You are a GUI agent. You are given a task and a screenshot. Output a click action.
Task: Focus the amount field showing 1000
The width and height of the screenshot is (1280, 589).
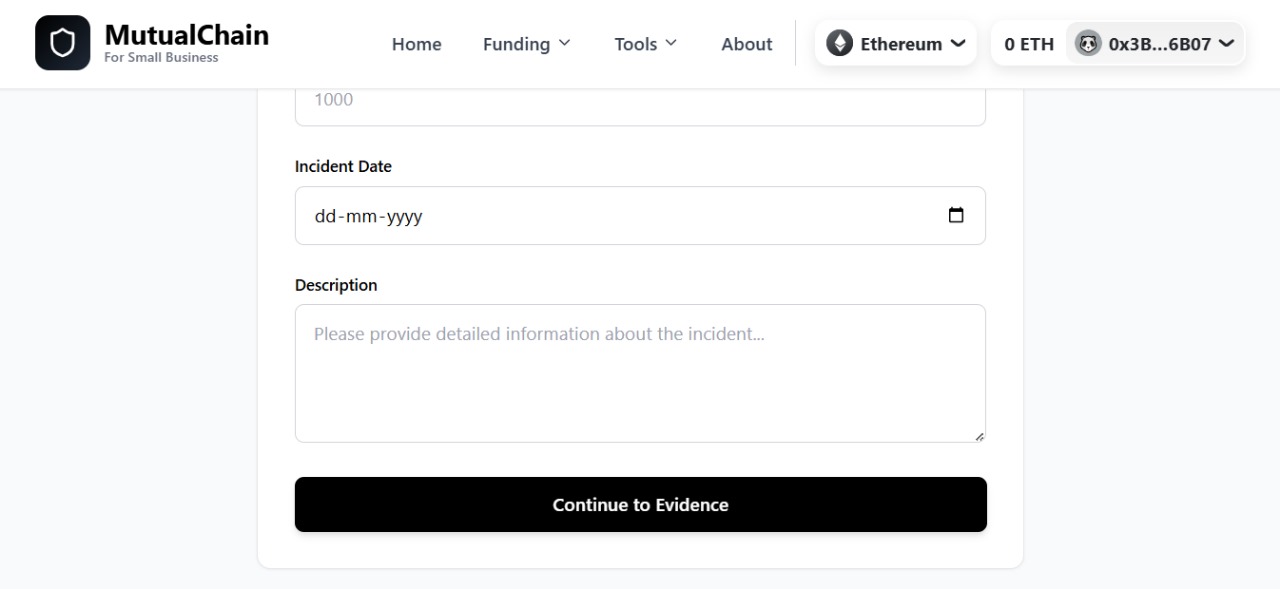click(640, 100)
